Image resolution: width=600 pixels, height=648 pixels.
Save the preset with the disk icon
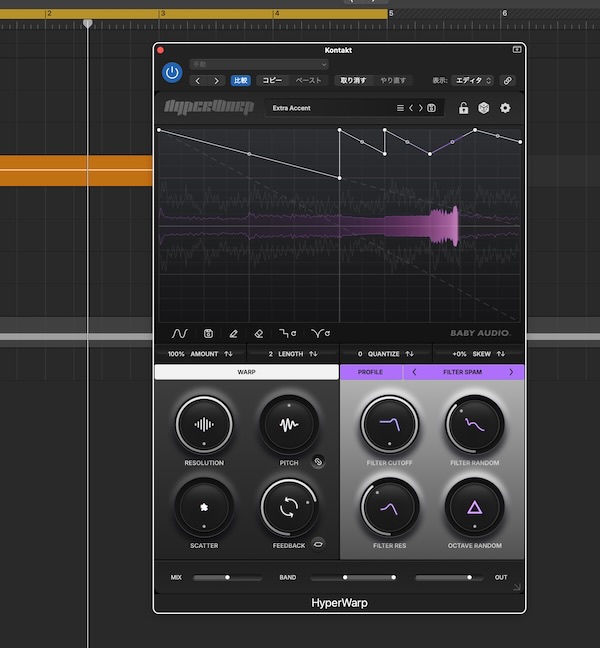(431, 108)
